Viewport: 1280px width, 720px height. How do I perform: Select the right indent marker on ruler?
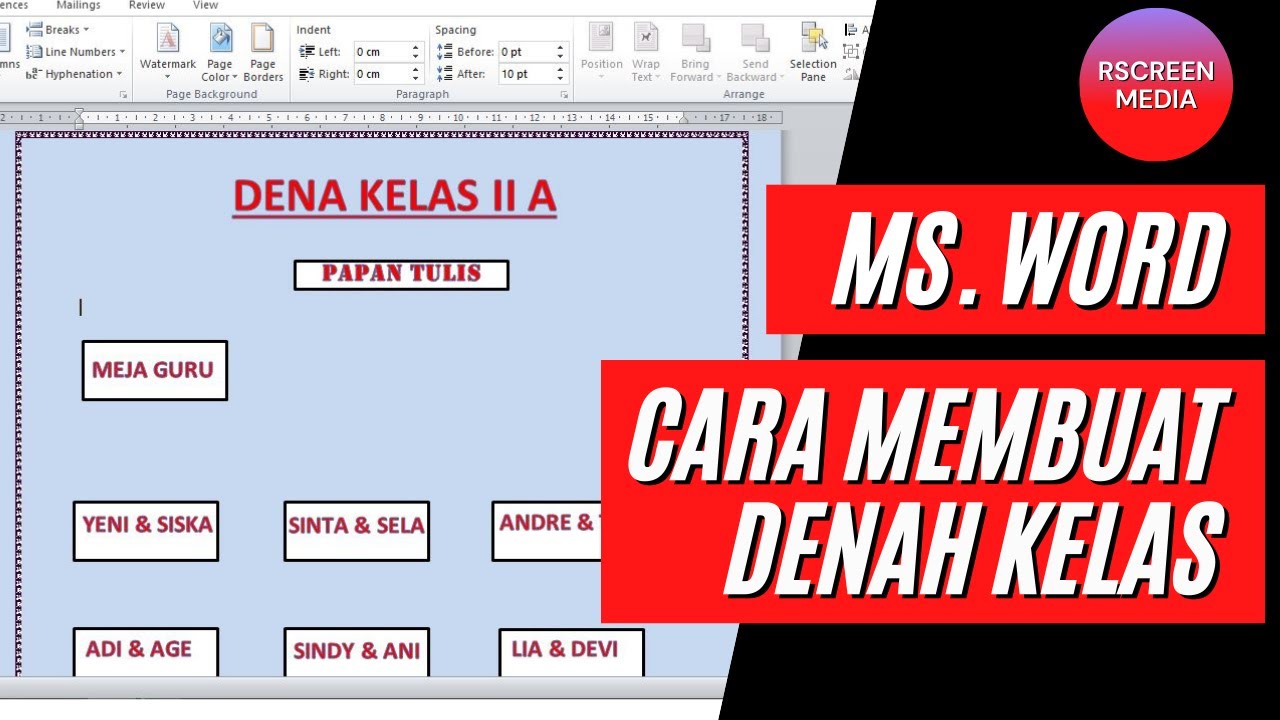click(684, 118)
